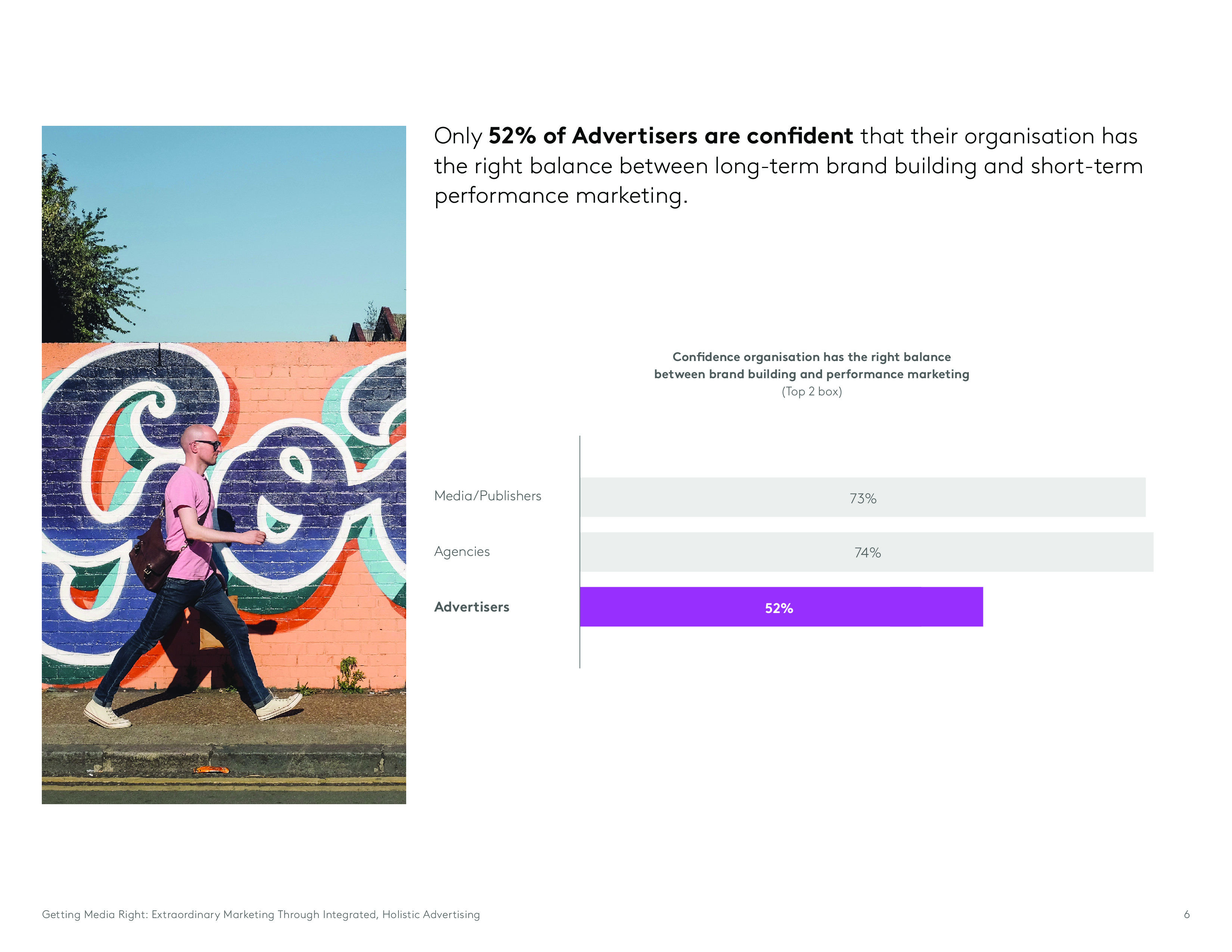The height and width of the screenshot is (952, 1232).
Task: Click the '52%' value inside purple bar
Action: pyautogui.click(x=778, y=608)
